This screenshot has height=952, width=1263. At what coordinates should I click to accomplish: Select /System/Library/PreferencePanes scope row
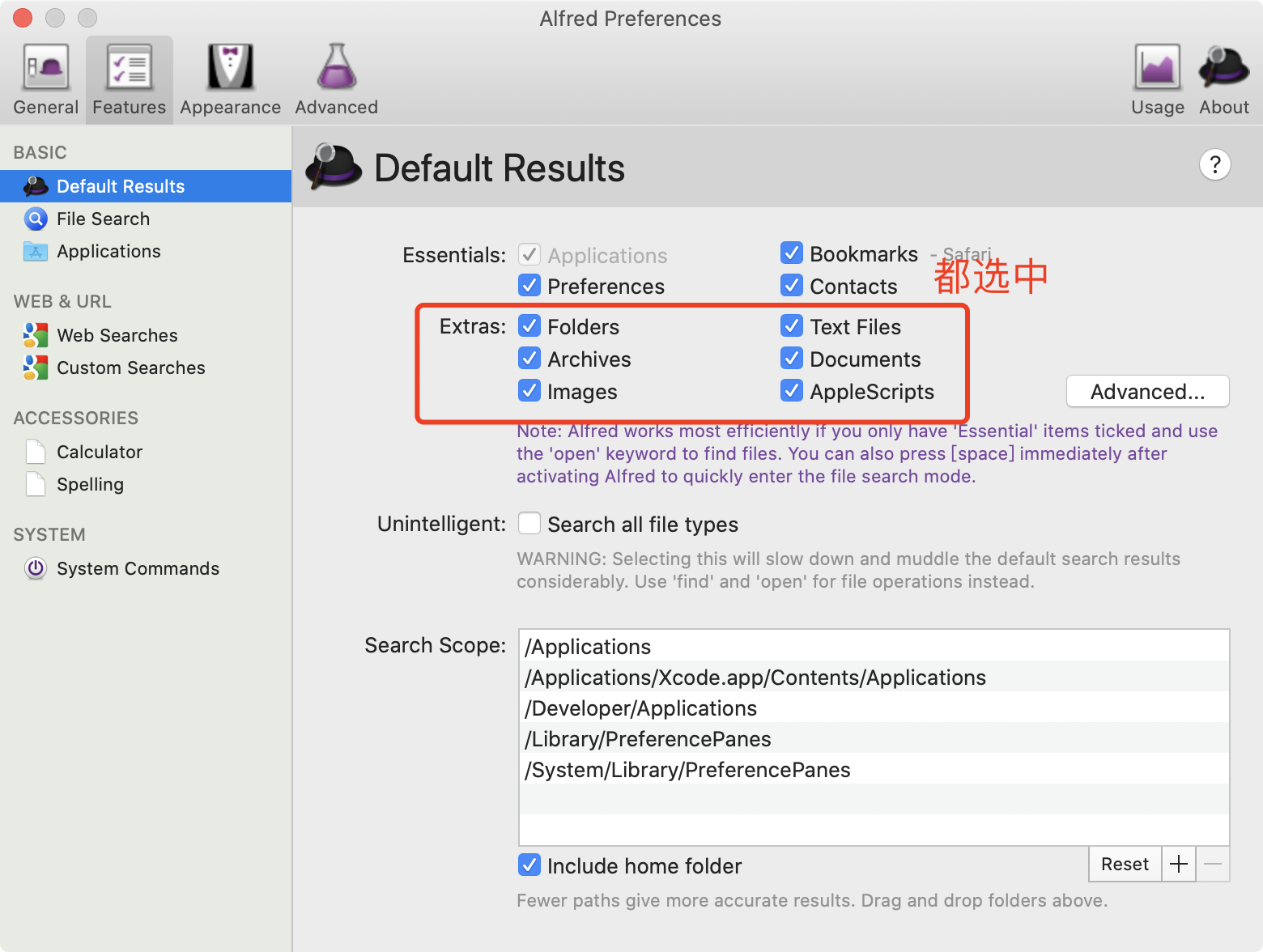point(874,769)
